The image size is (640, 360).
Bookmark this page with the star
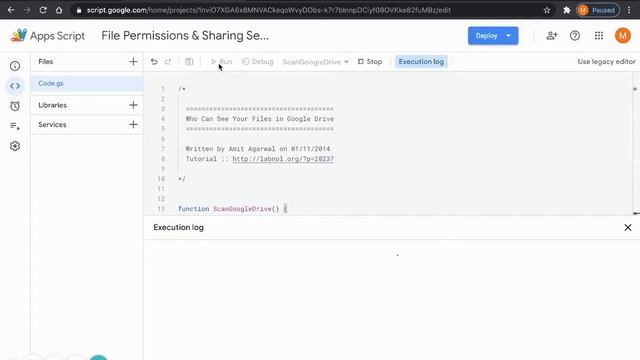tap(547, 10)
